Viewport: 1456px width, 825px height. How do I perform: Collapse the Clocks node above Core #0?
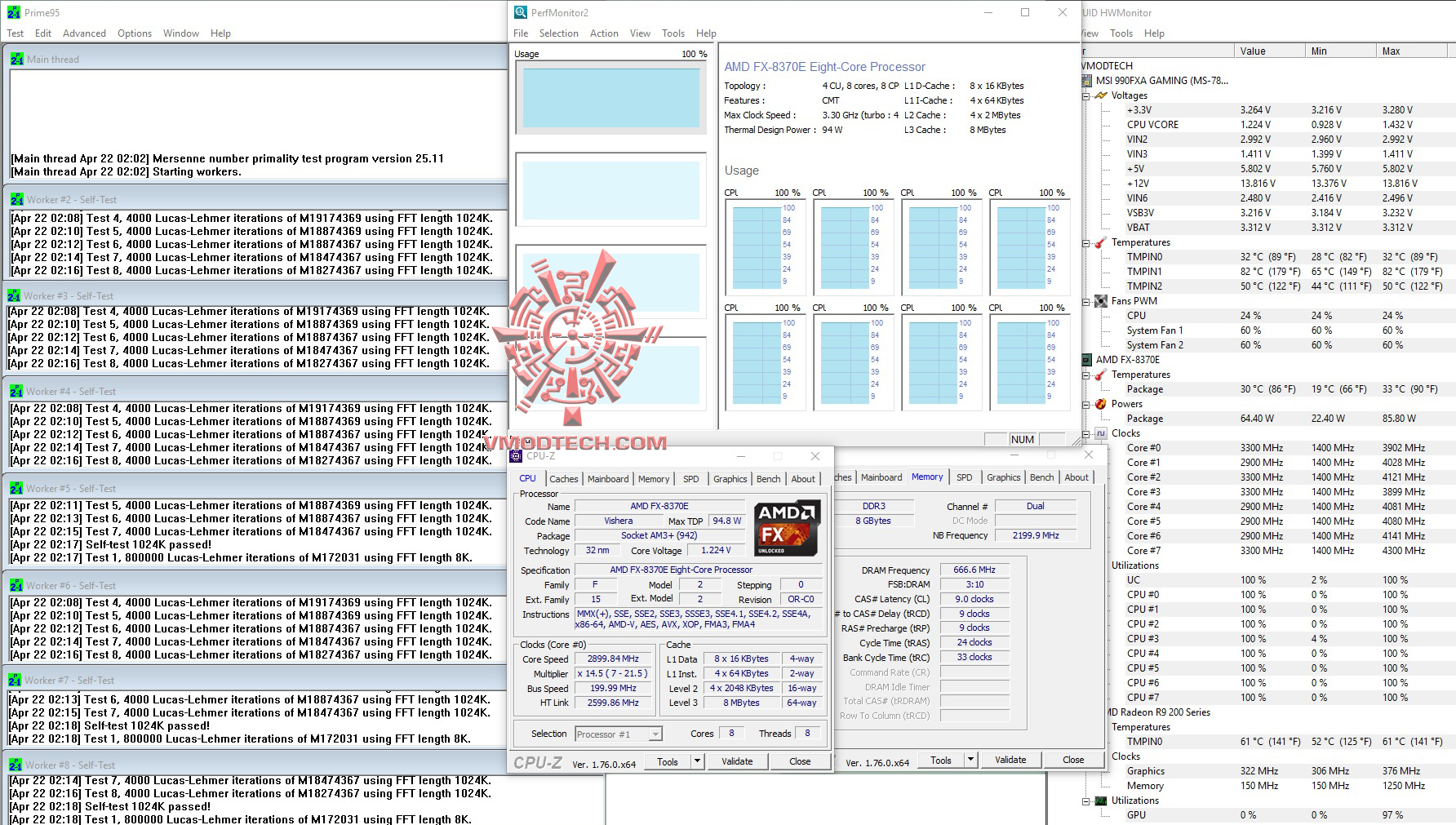[1087, 433]
